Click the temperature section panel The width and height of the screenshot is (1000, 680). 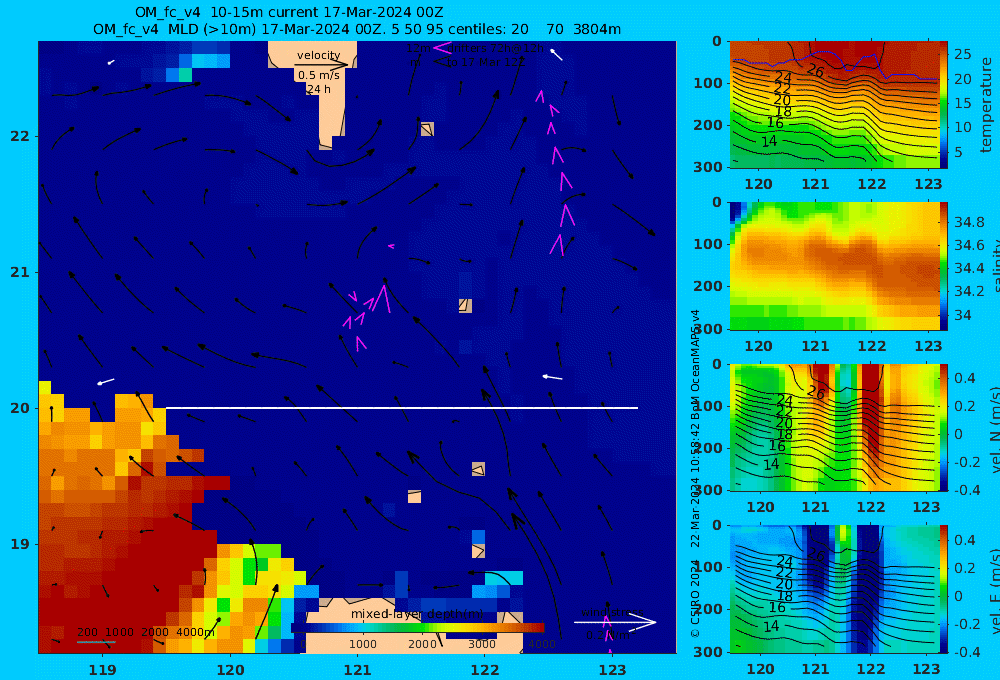pyautogui.click(x=834, y=105)
